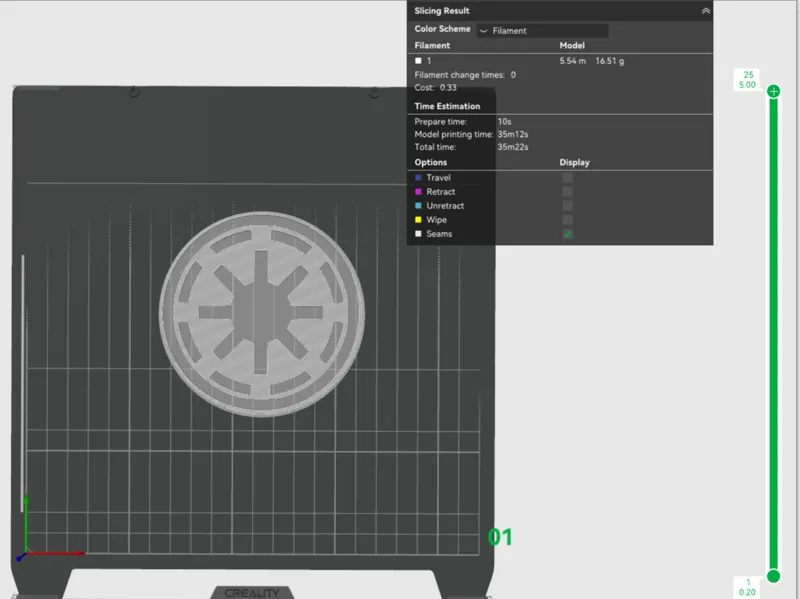Click the blue Travel color swatch
Viewport: 800px width, 599px height.
[418, 178]
